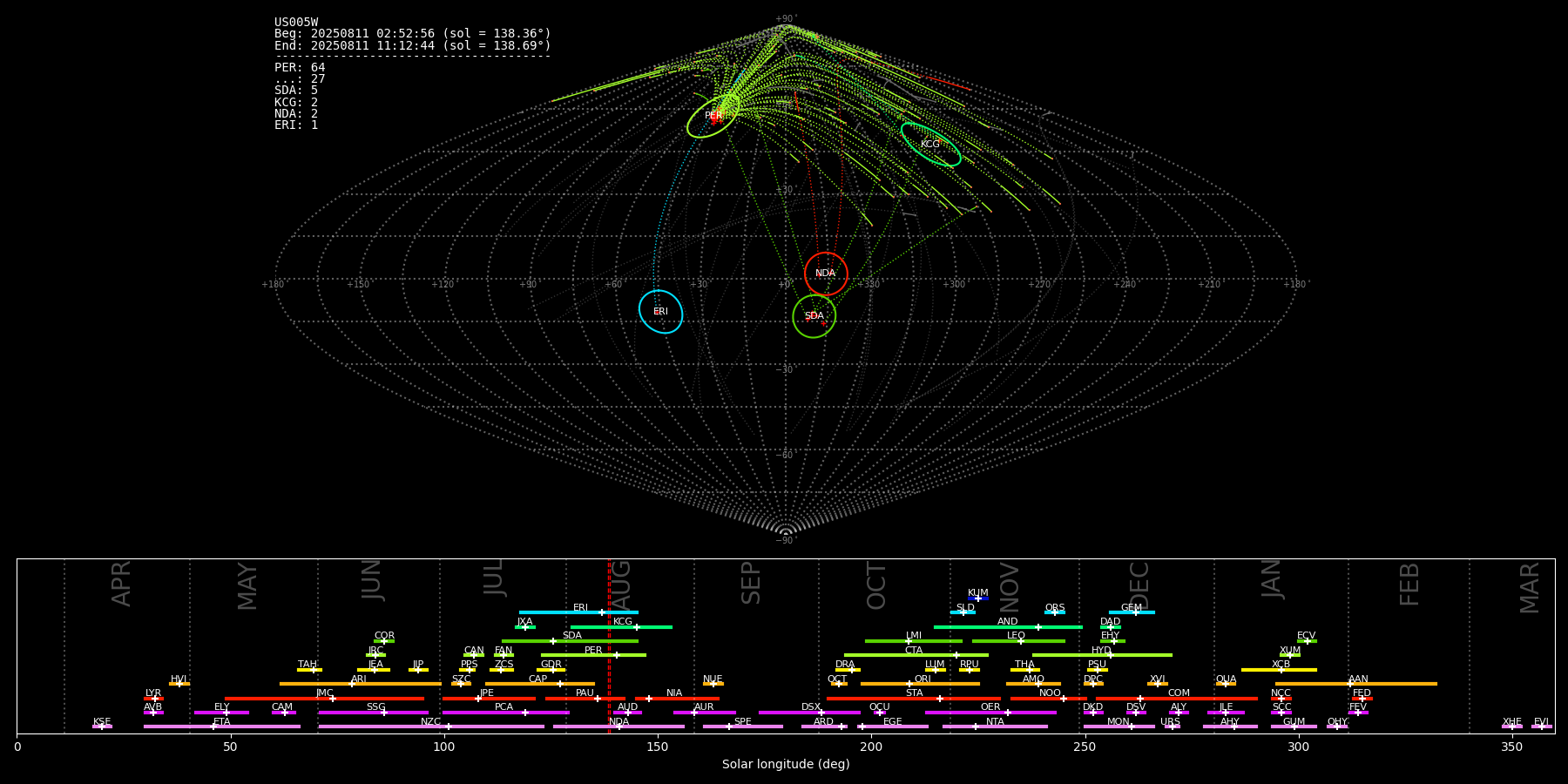Click the station ID text US005W

point(296,23)
